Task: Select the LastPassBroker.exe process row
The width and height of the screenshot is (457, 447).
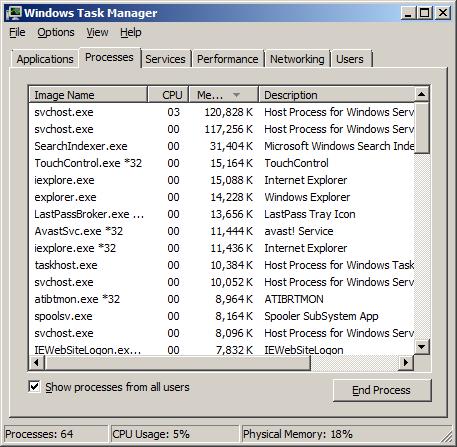Action: click(222, 214)
